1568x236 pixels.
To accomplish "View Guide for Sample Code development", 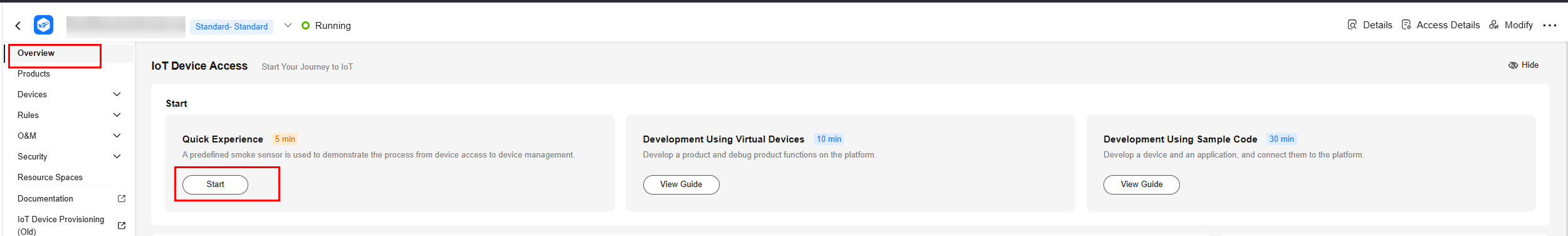I will pos(1142,185).
